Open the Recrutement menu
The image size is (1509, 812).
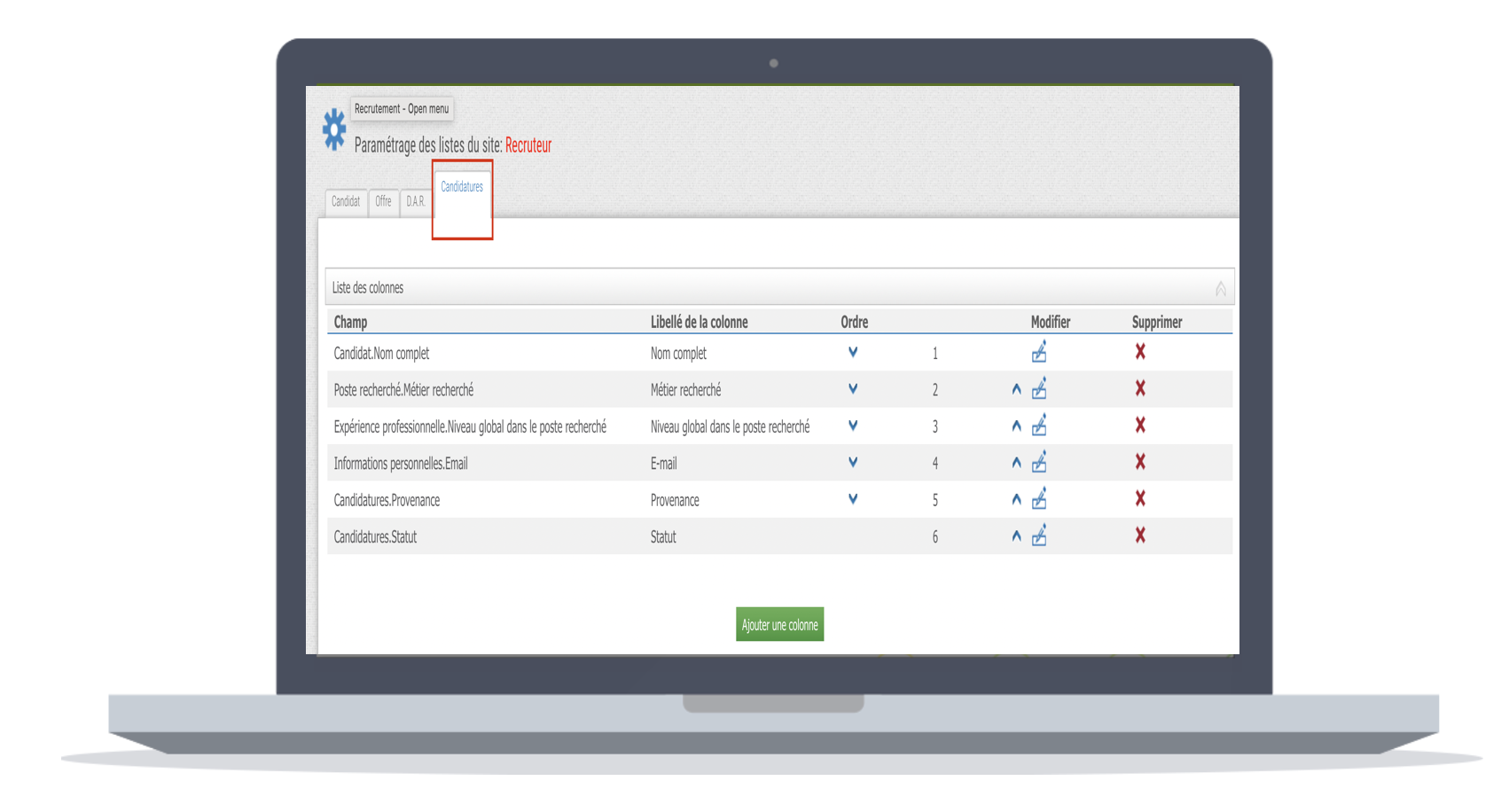coord(402,109)
